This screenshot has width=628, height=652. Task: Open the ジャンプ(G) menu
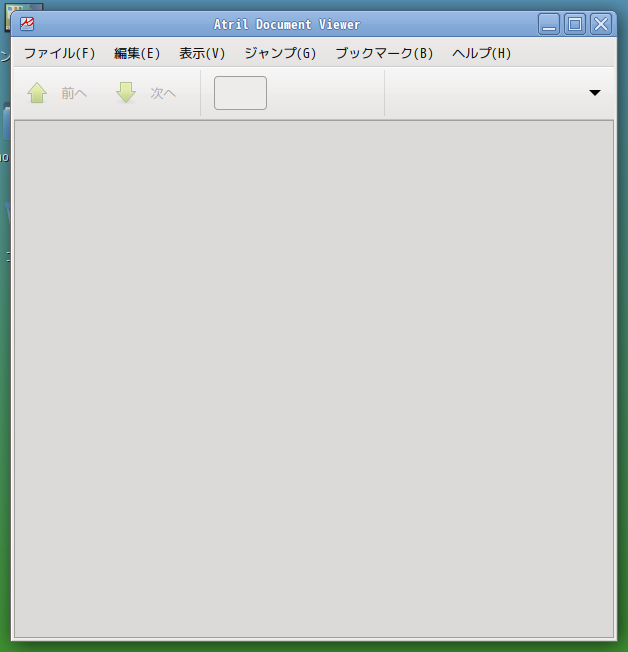pyautogui.click(x=280, y=53)
